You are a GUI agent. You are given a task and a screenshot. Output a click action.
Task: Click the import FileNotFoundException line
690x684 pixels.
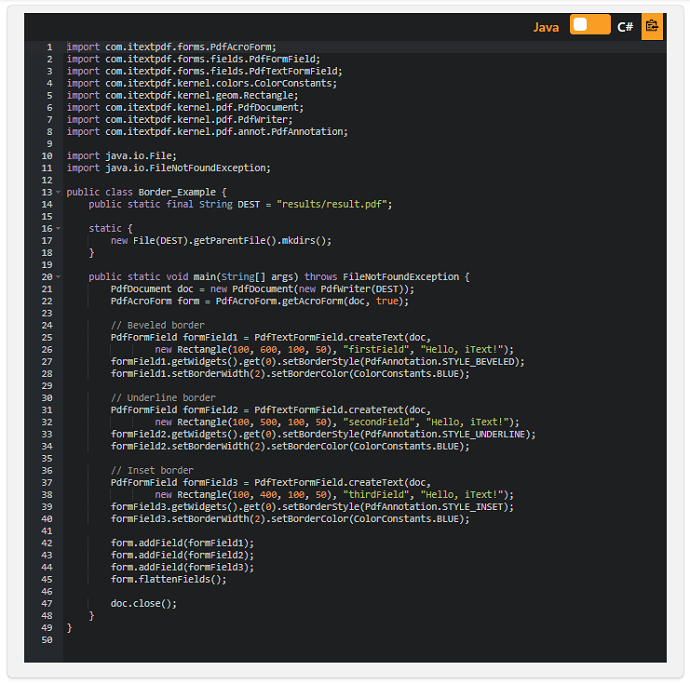tap(169, 168)
